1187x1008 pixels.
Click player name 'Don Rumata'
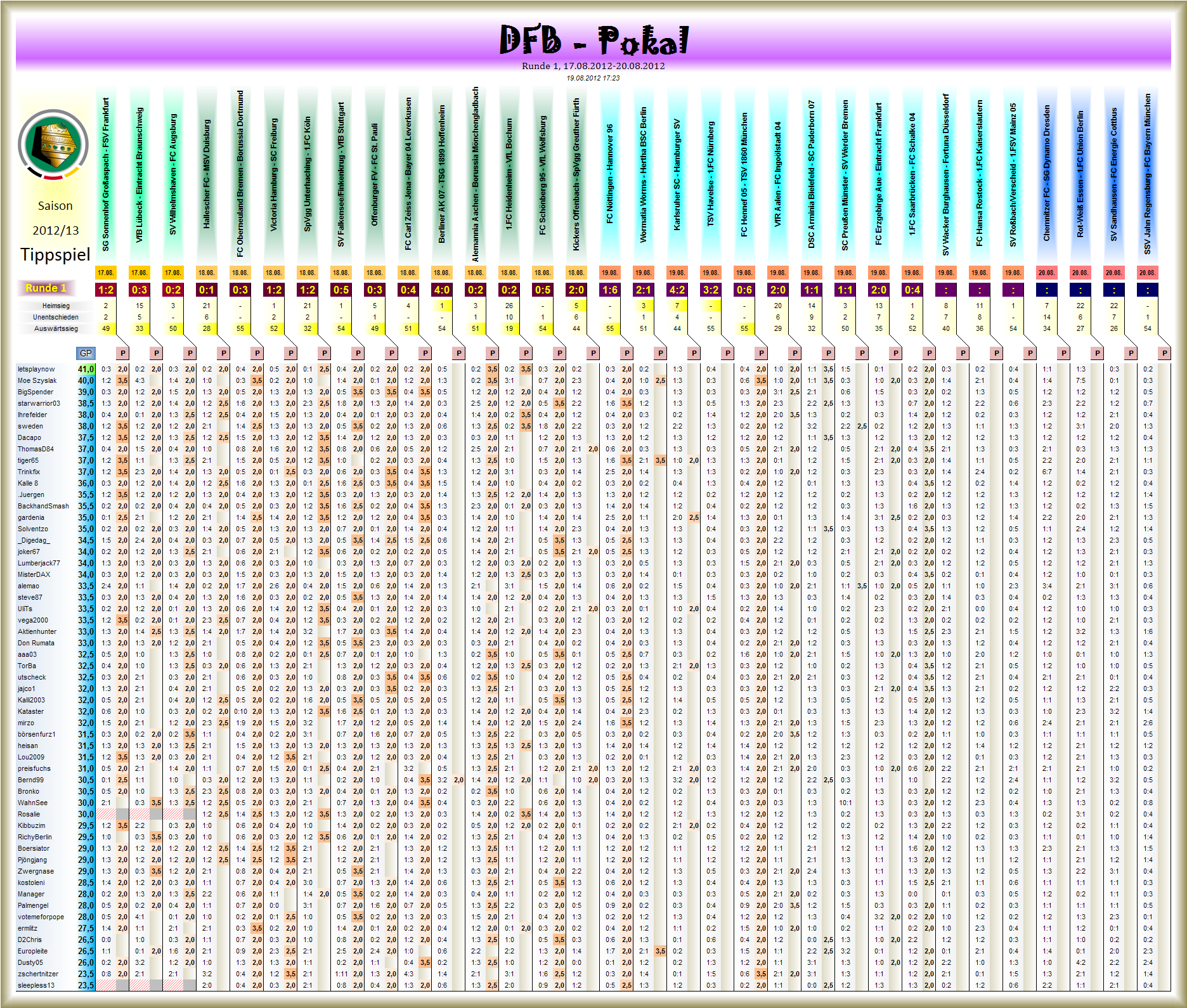pos(36,643)
